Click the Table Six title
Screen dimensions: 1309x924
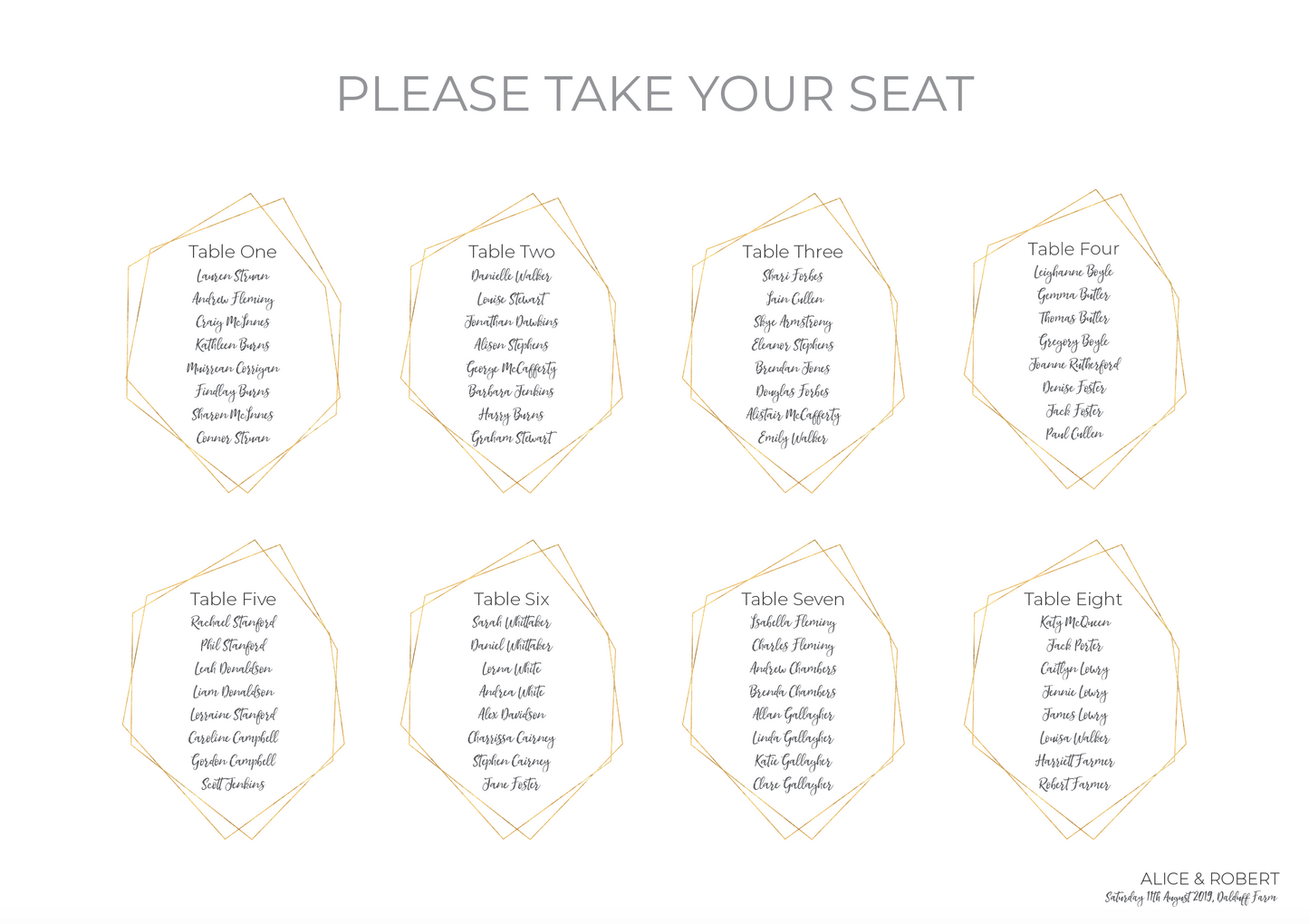(511, 599)
